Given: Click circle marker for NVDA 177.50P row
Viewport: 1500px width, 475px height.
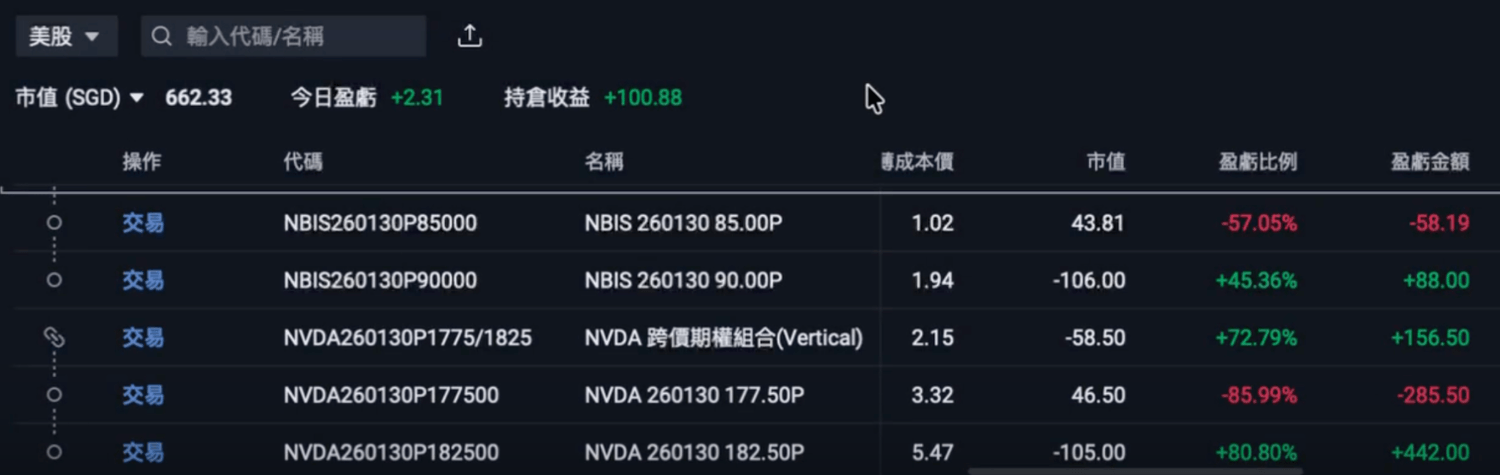Looking at the screenshot, I should click(54, 395).
